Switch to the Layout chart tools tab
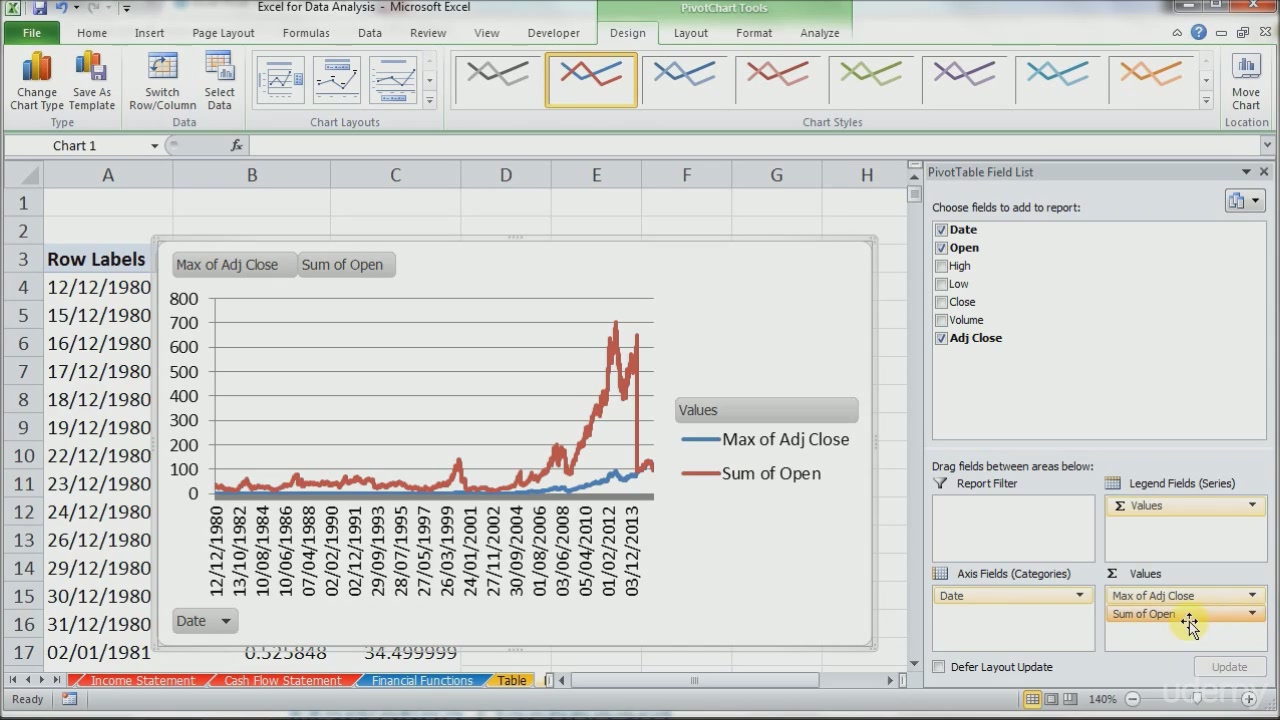Viewport: 1280px width, 720px height. coord(690,33)
